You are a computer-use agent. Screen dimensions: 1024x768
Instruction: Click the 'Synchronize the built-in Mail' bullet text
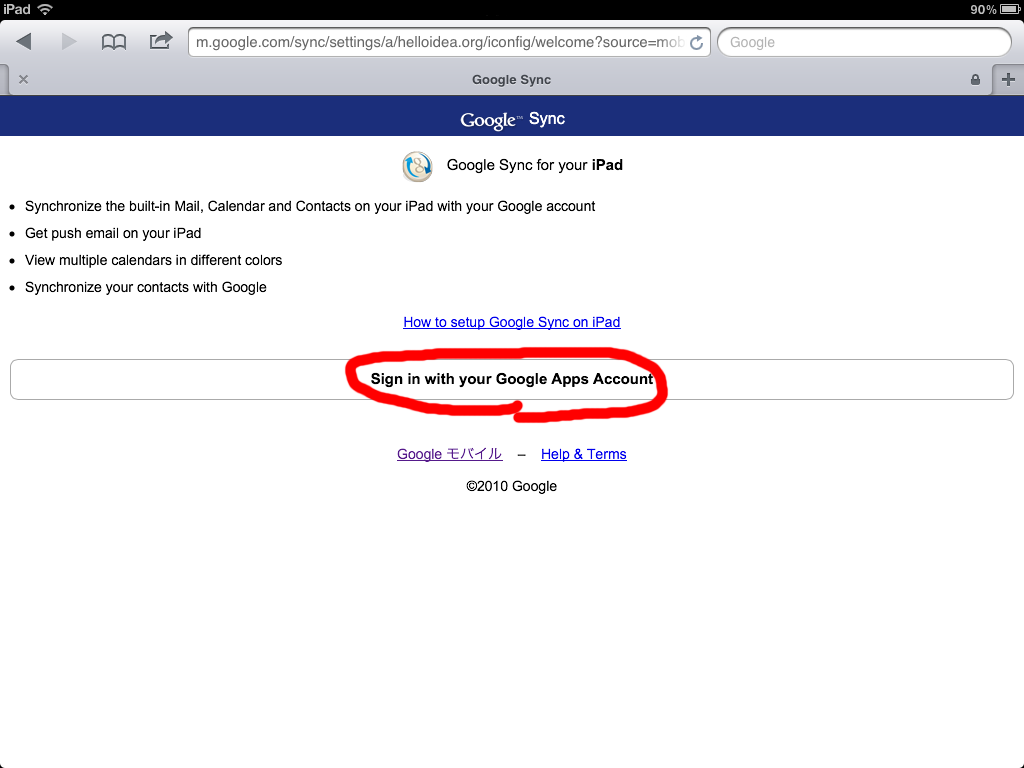(310, 206)
